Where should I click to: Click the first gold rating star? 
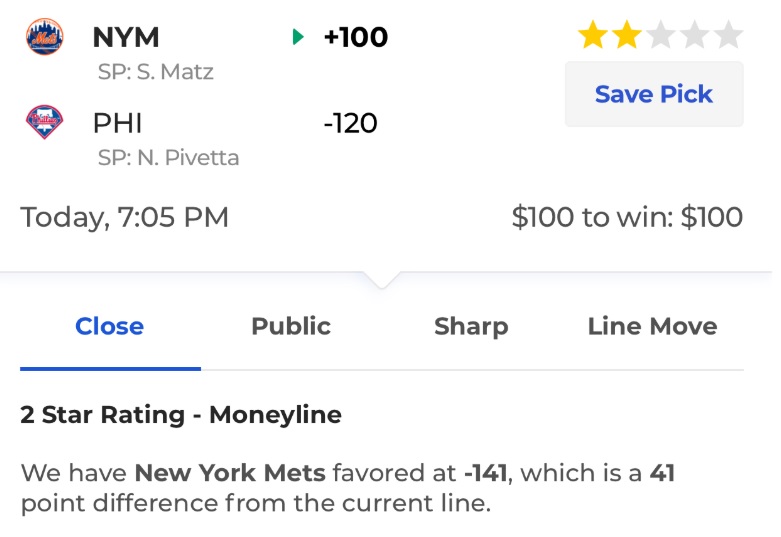point(593,34)
